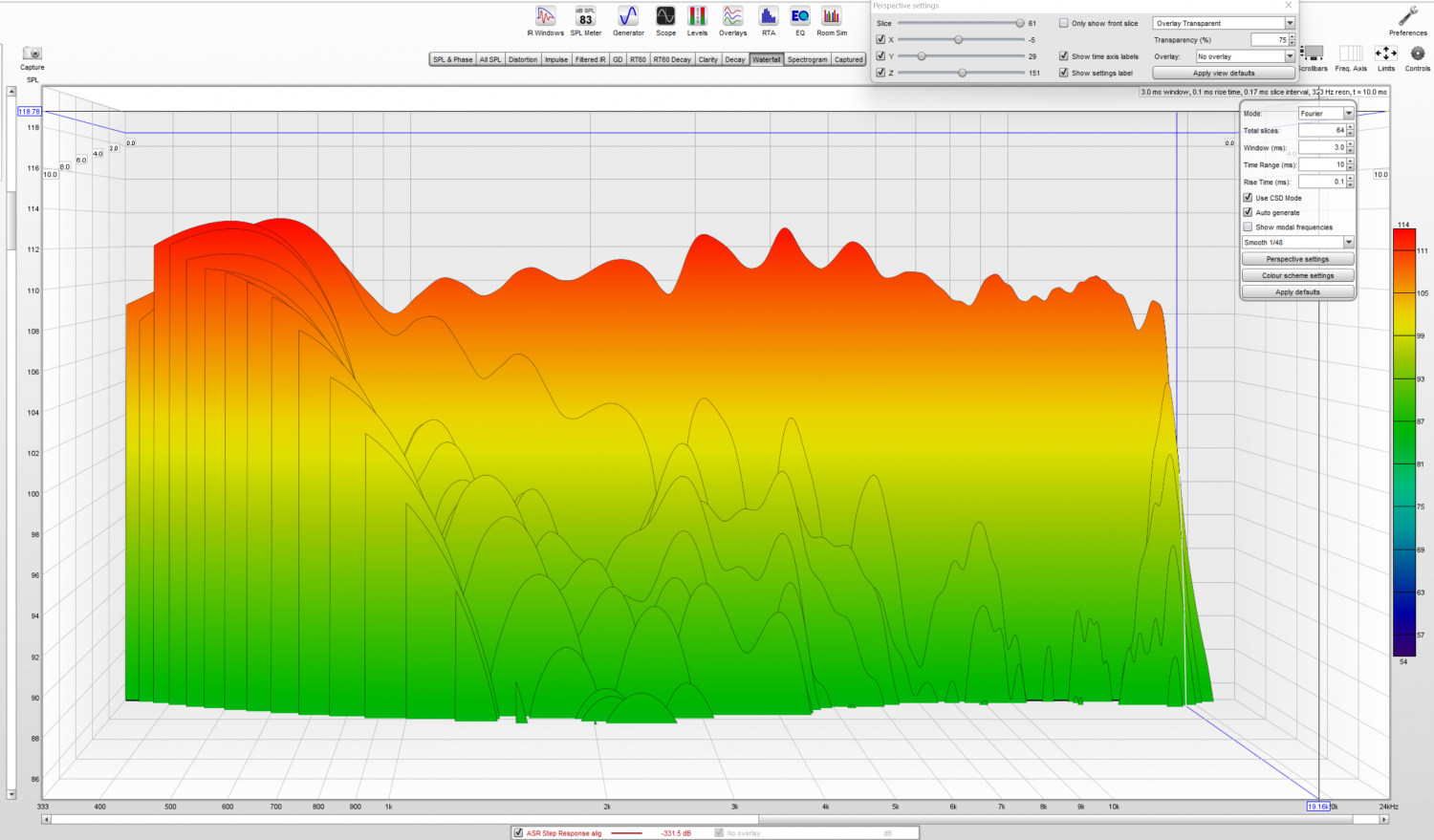Toggle the X axis checkbox
Viewport: 1434px width, 840px height.
880,40
